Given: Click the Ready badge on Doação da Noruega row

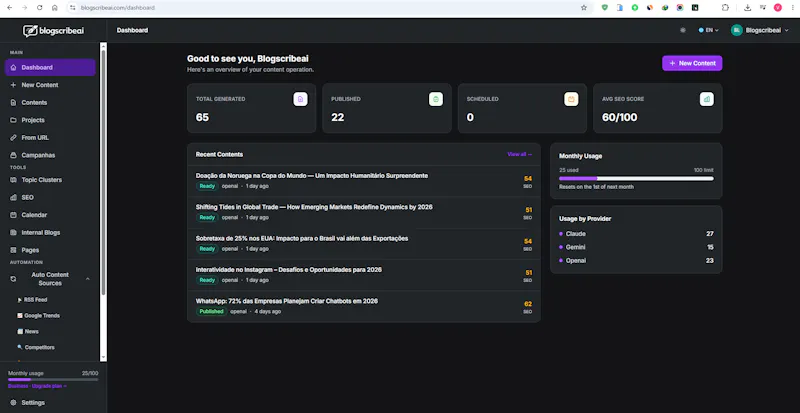Looking at the screenshot, I should [x=207, y=186].
